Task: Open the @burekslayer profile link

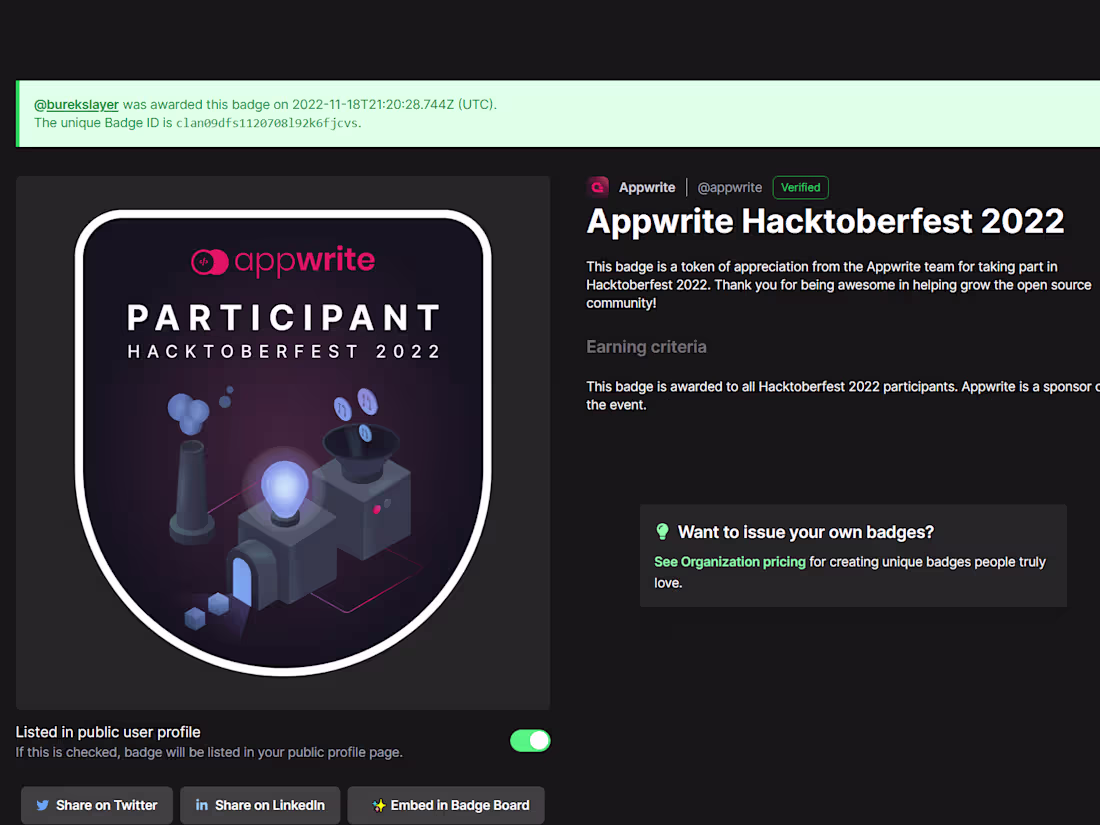Action: click(76, 105)
